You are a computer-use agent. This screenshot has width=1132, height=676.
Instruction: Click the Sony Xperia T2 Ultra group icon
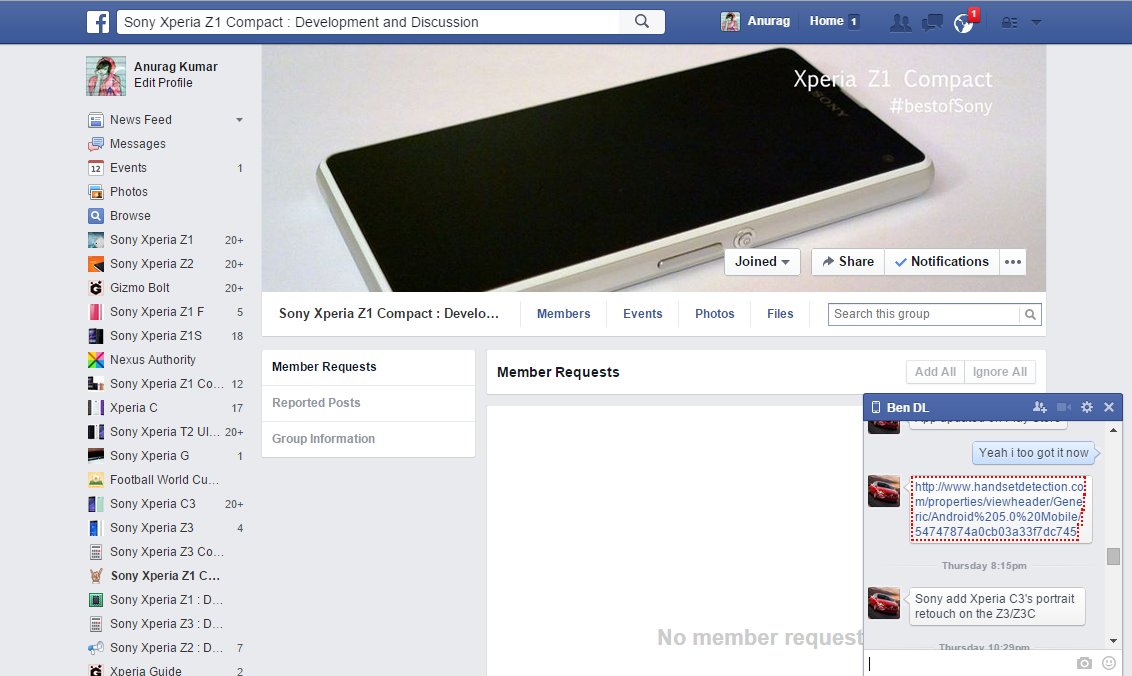(x=95, y=431)
